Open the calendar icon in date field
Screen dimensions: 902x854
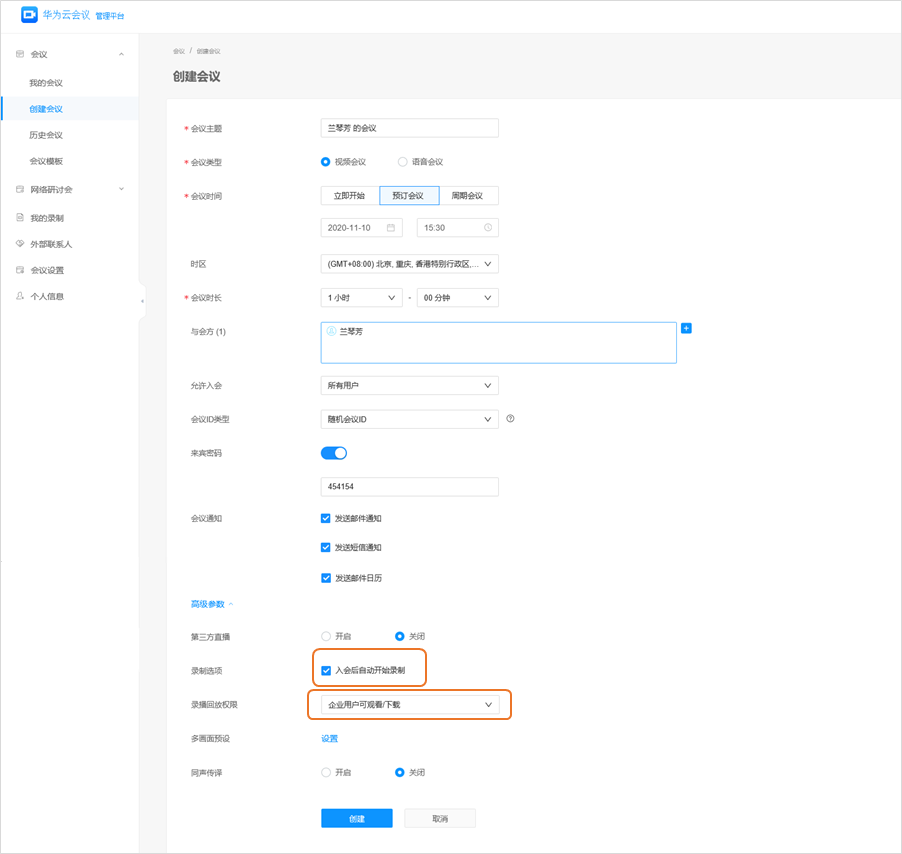pyautogui.click(x=391, y=228)
